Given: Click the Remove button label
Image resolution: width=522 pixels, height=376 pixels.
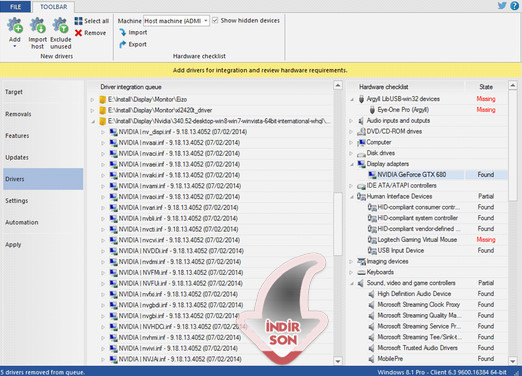Looking at the screenshot, I should (95, 33).
